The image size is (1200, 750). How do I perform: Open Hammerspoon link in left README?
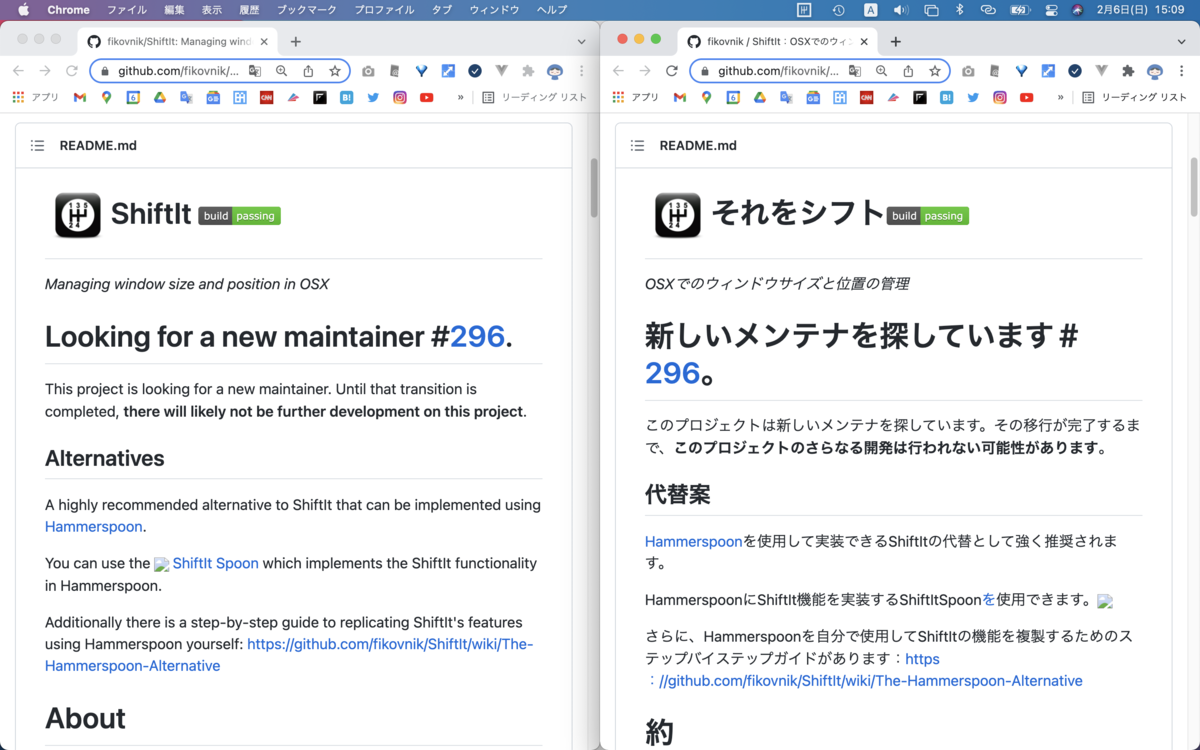tap(94, 526)
